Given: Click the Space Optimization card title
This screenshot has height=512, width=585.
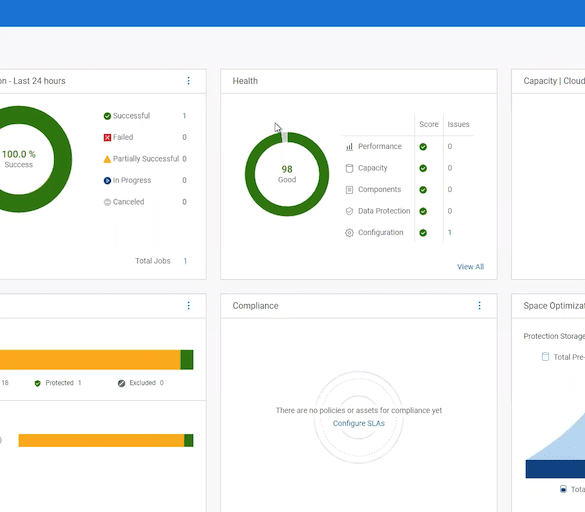Looking at the screenshot, I should (554, 306).
